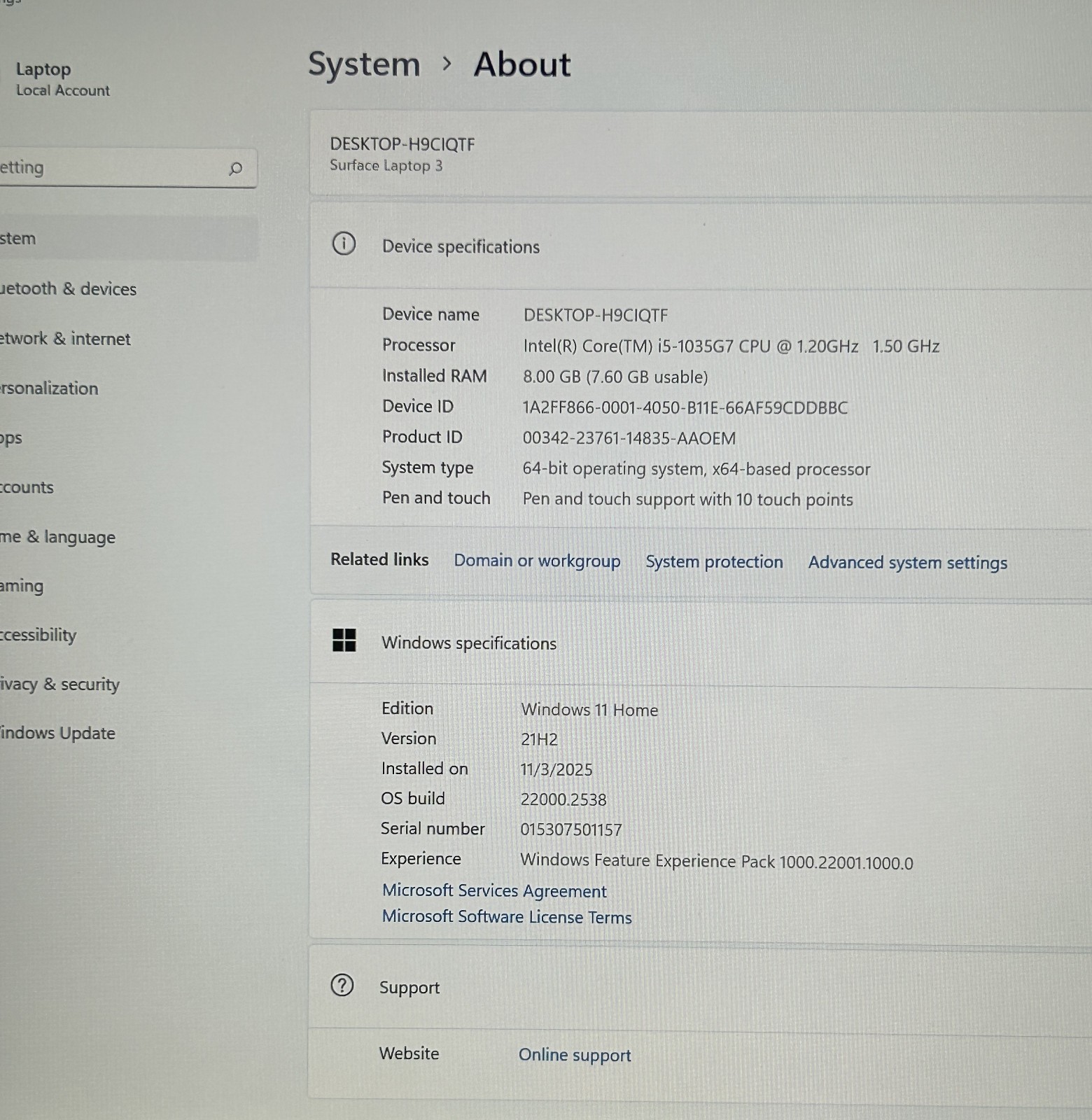Open Bluetooth & devices settings
1092x1120 pixels.
point(69,288)
